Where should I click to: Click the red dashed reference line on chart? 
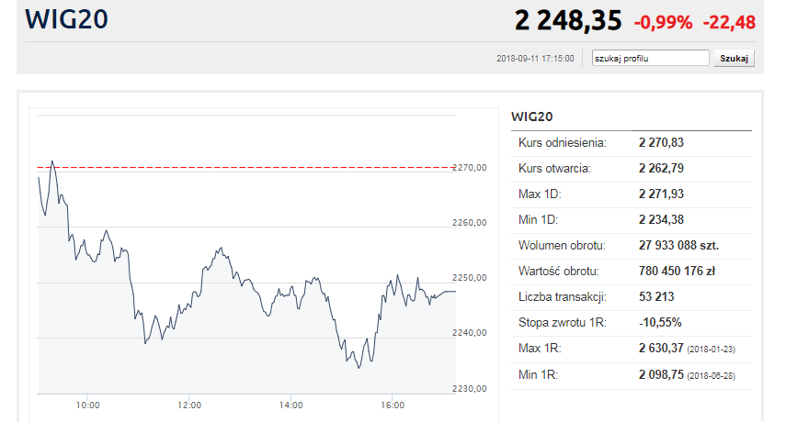point(245,167)
